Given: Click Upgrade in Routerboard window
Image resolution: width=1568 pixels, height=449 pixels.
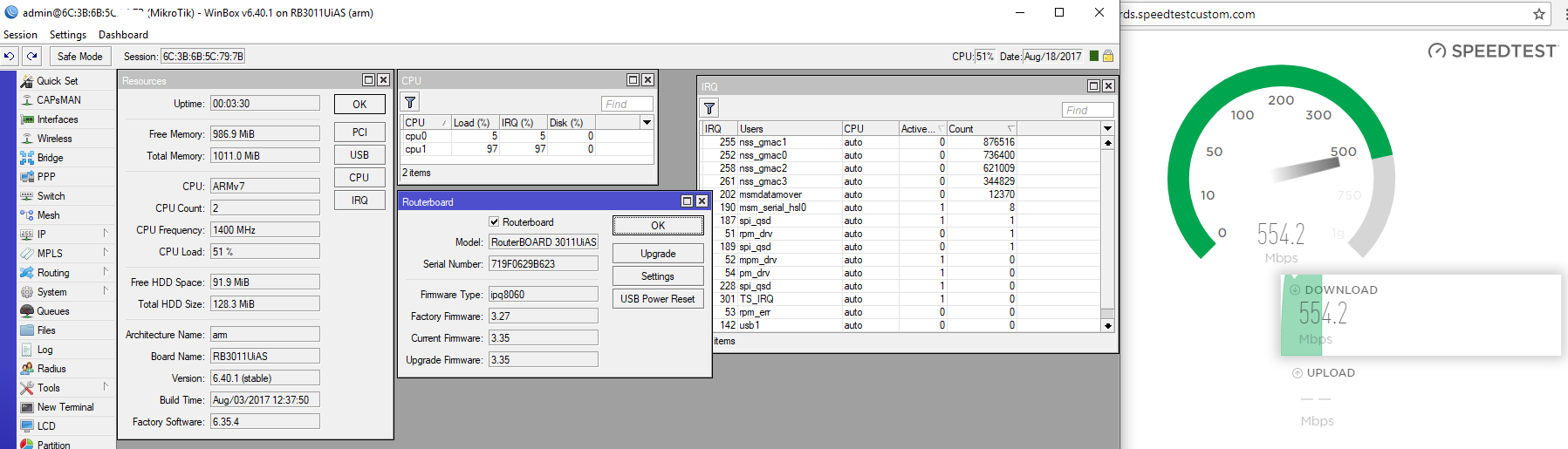Looking at the screenshot, I should pos(658,254).
